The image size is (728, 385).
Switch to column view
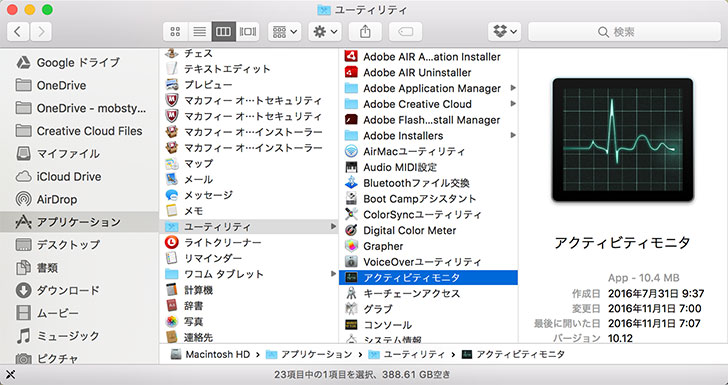coord(223,32)
